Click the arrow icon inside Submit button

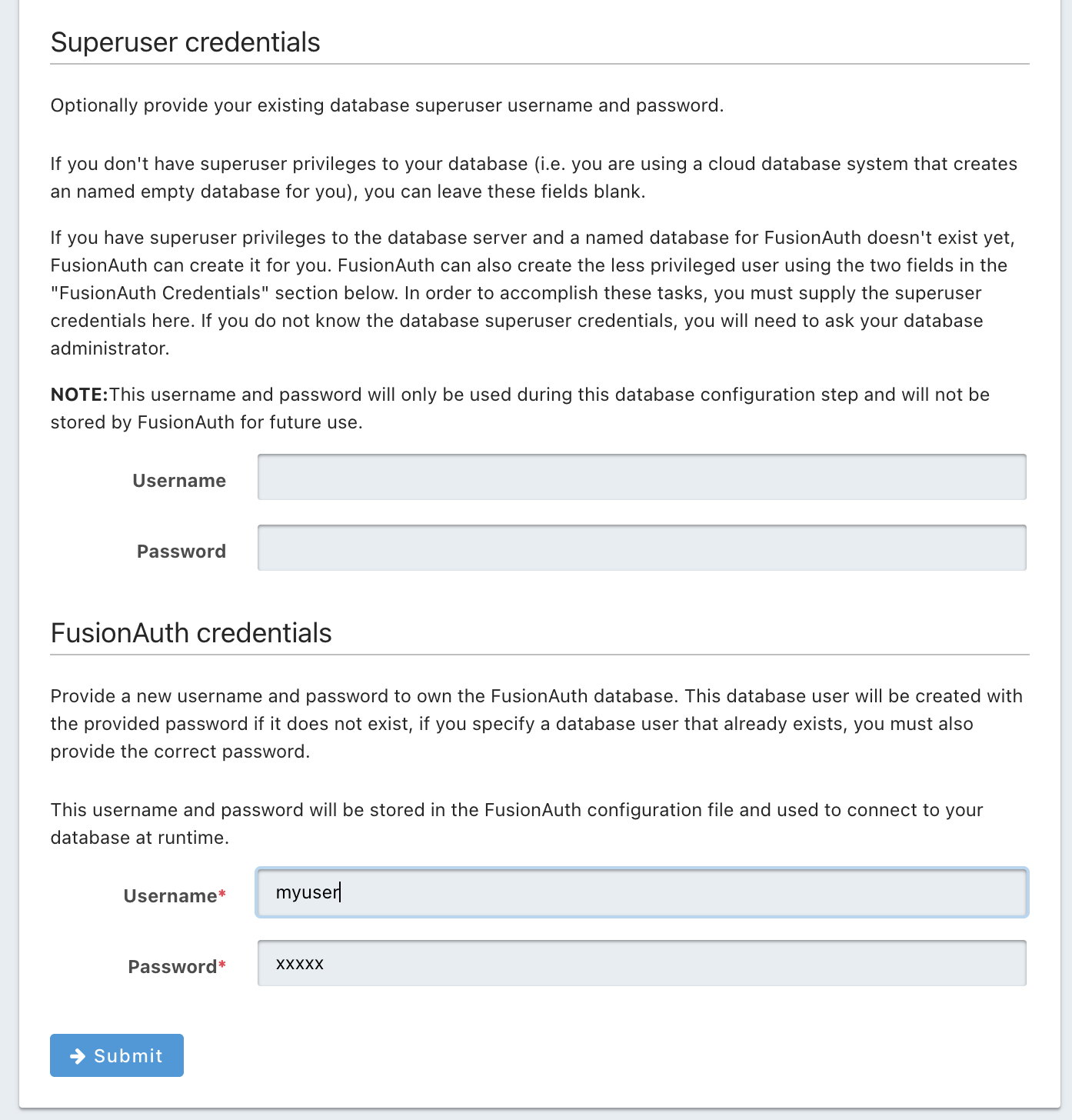pyautogui.click(x=77, y=1055)
